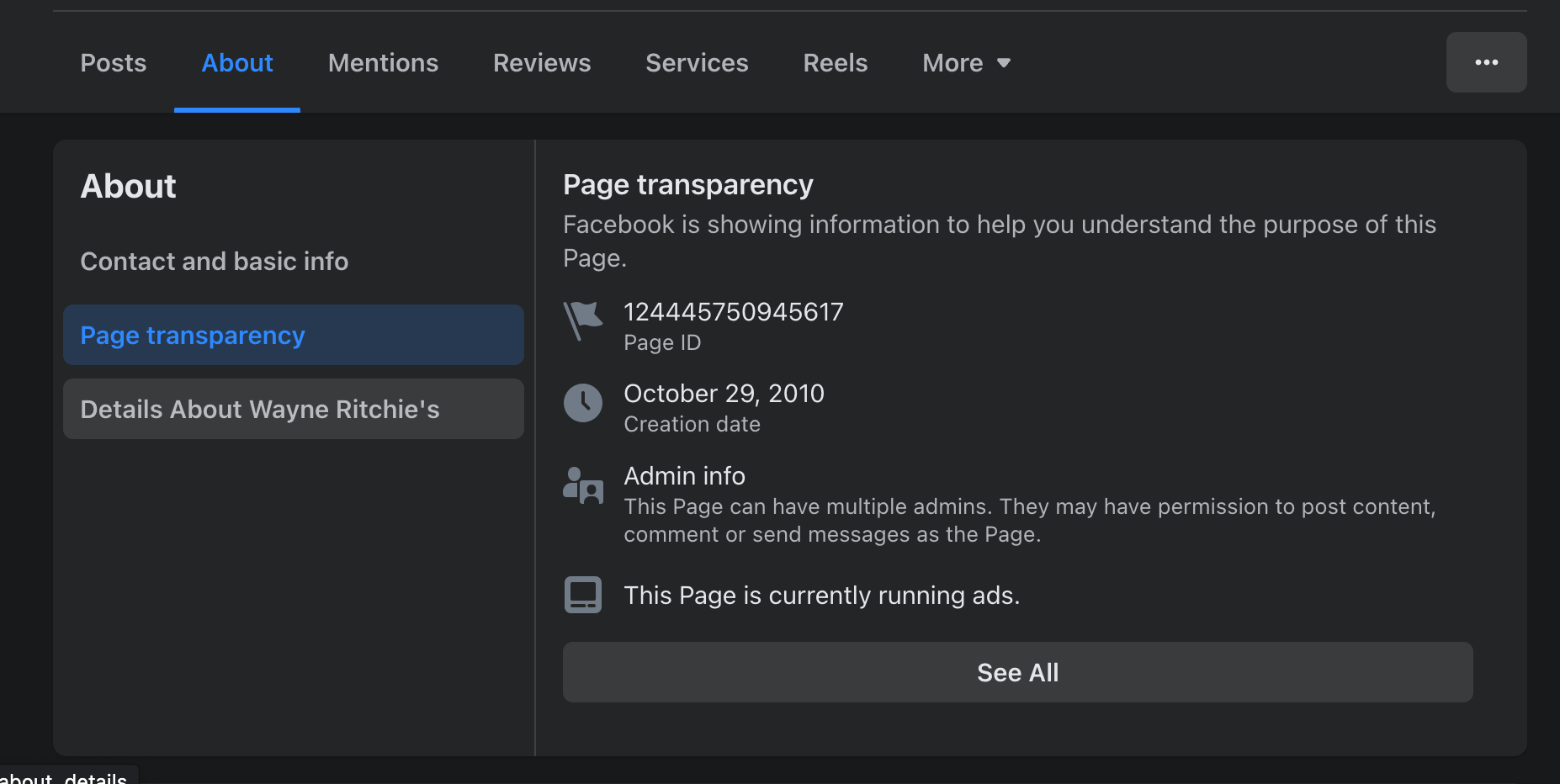The image size is (1560, 784).
Task: Click the flag icon beside Page ID
Action: click(x=582, y=320)
